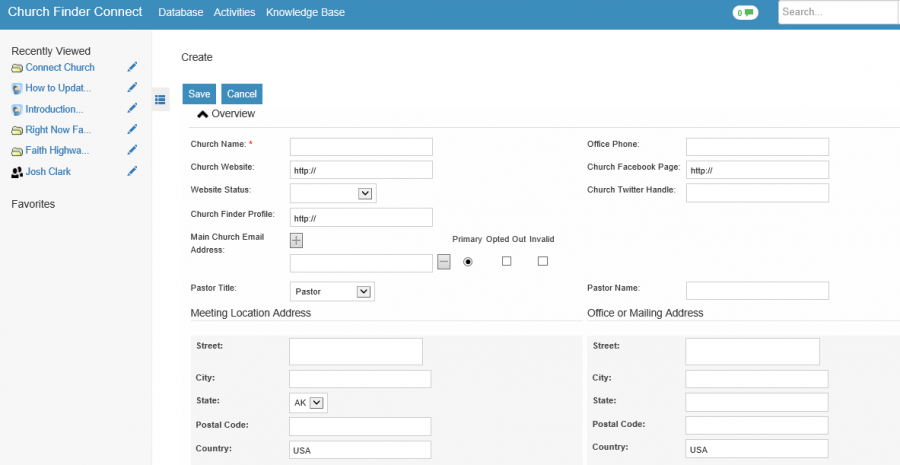Click the Cancel button

click(x=242, y=94)
